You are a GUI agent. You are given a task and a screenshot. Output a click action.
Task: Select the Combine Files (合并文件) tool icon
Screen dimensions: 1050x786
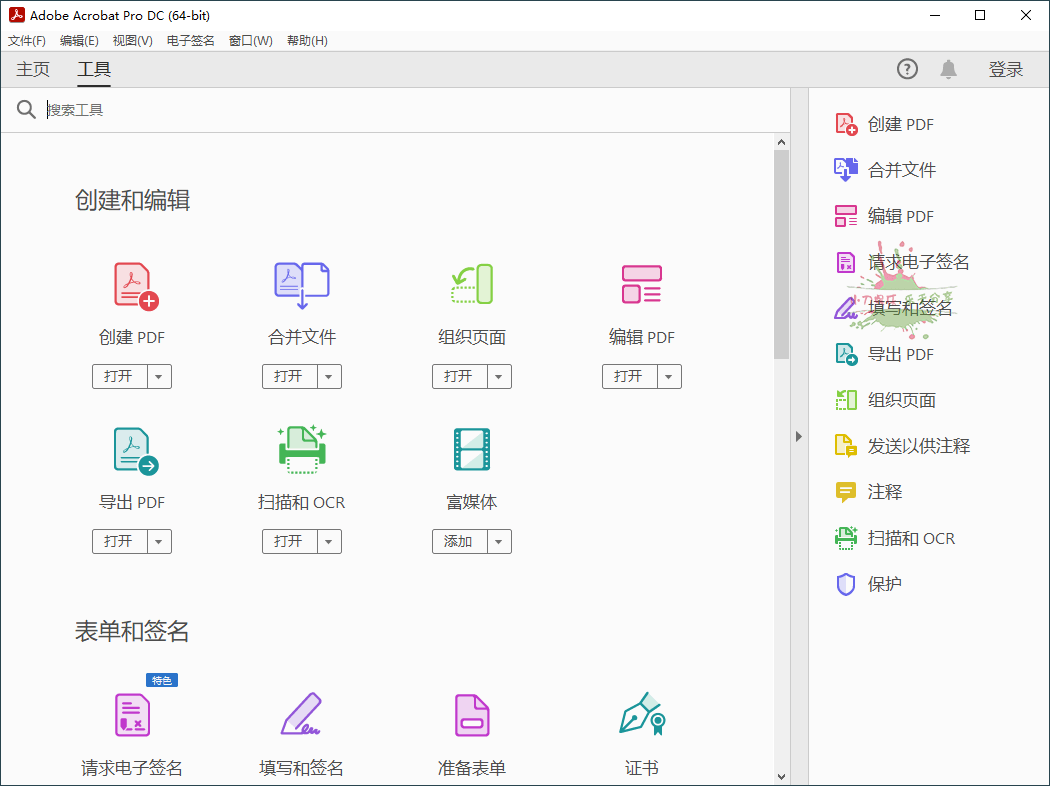coord(302,286)
